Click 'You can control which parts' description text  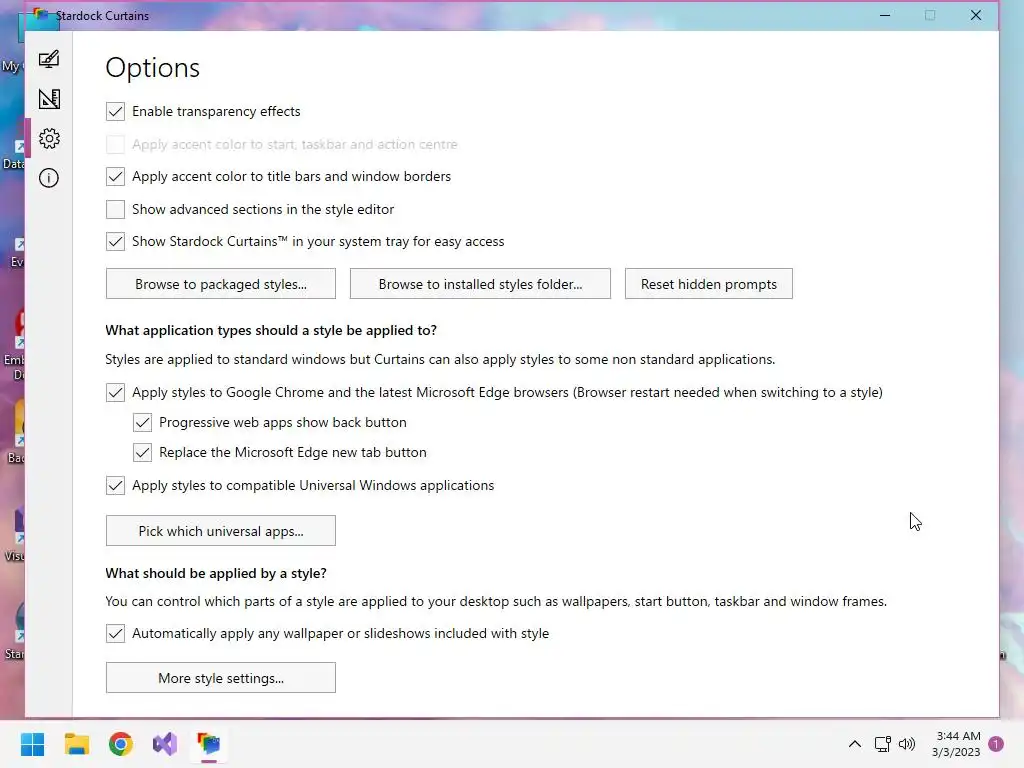click(x=496, y=601)
